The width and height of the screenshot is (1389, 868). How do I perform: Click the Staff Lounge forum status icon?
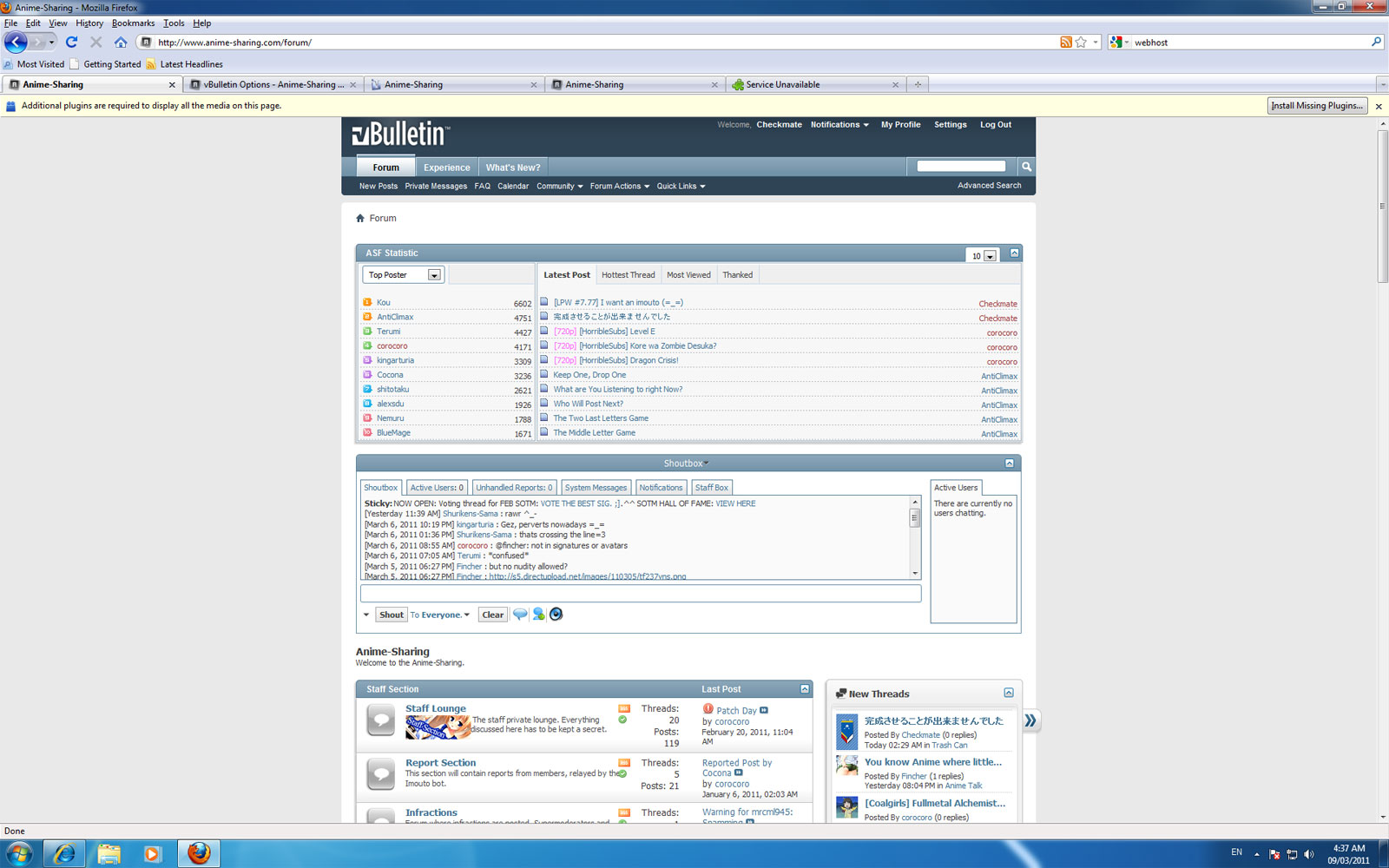point(380,720)
